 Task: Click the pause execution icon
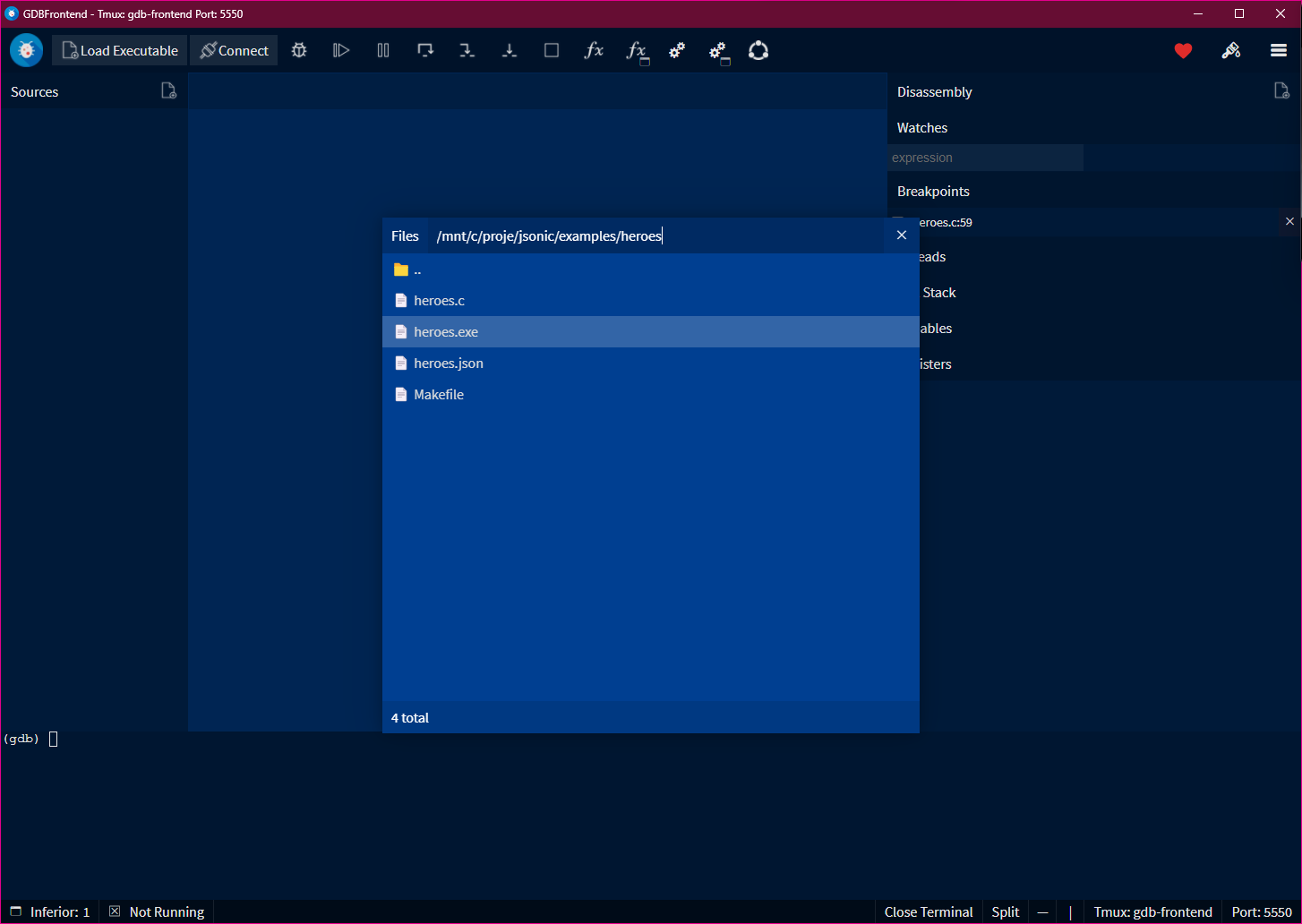382,50
